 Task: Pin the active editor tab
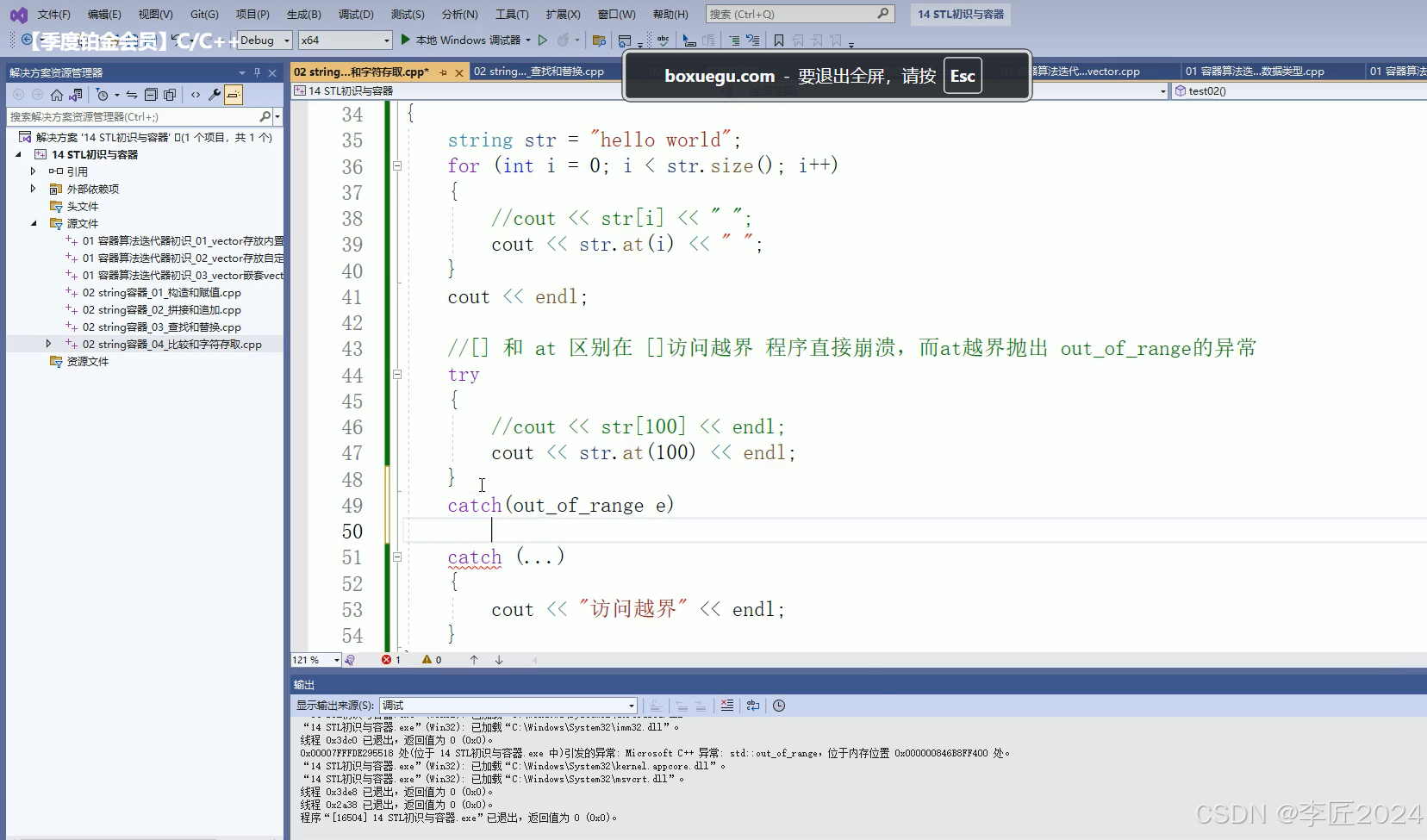point(444,72)
